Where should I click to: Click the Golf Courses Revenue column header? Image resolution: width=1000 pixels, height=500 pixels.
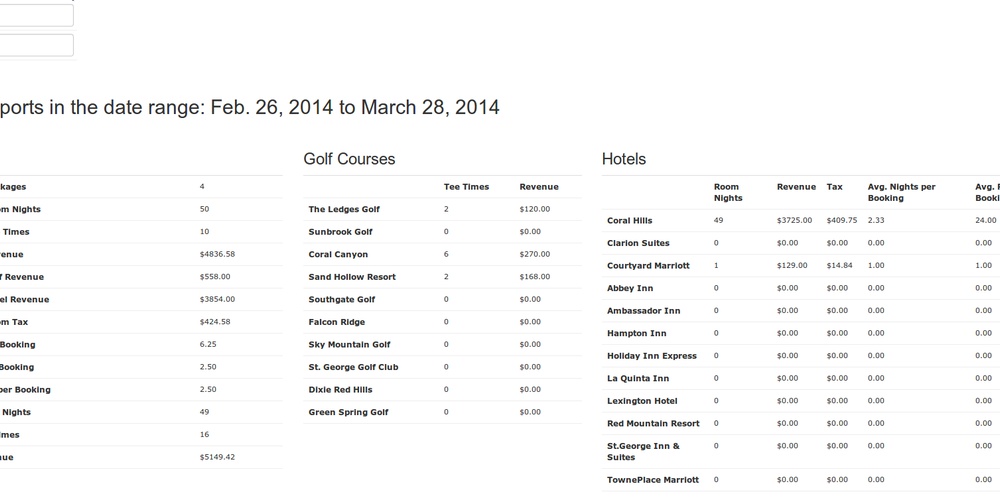coord(539,187)
